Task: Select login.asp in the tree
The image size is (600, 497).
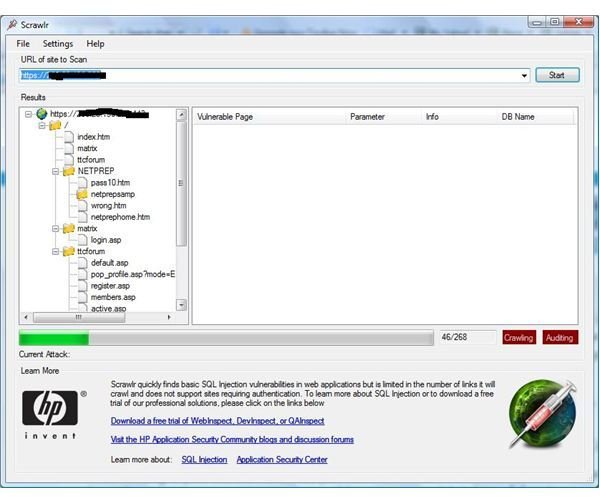Action: (x=106, y=240)
